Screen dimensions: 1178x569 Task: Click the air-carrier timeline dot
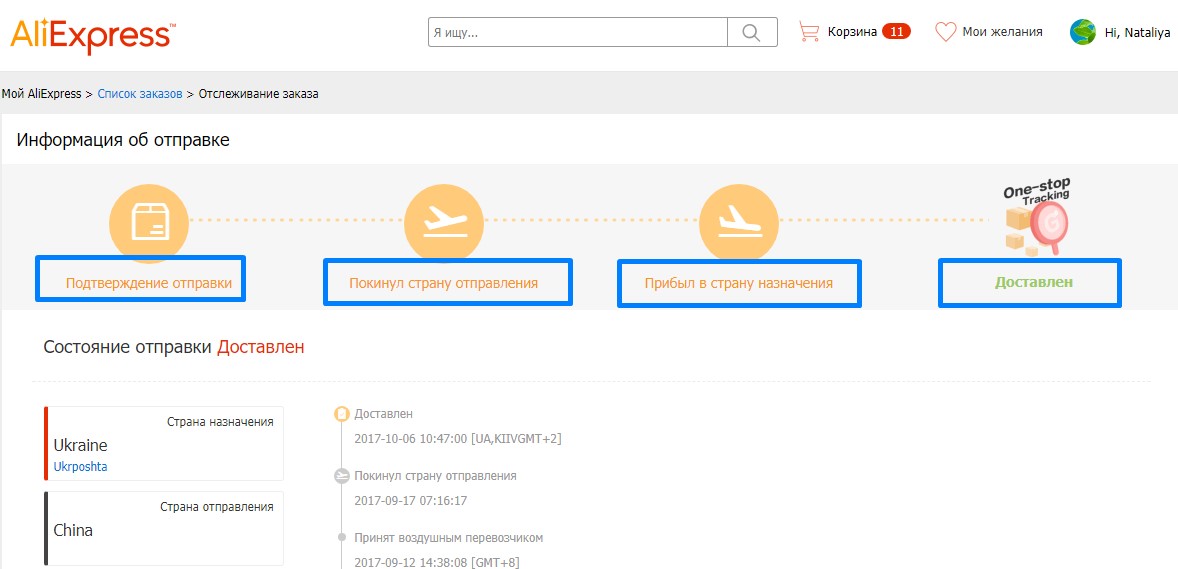[341, 537]
